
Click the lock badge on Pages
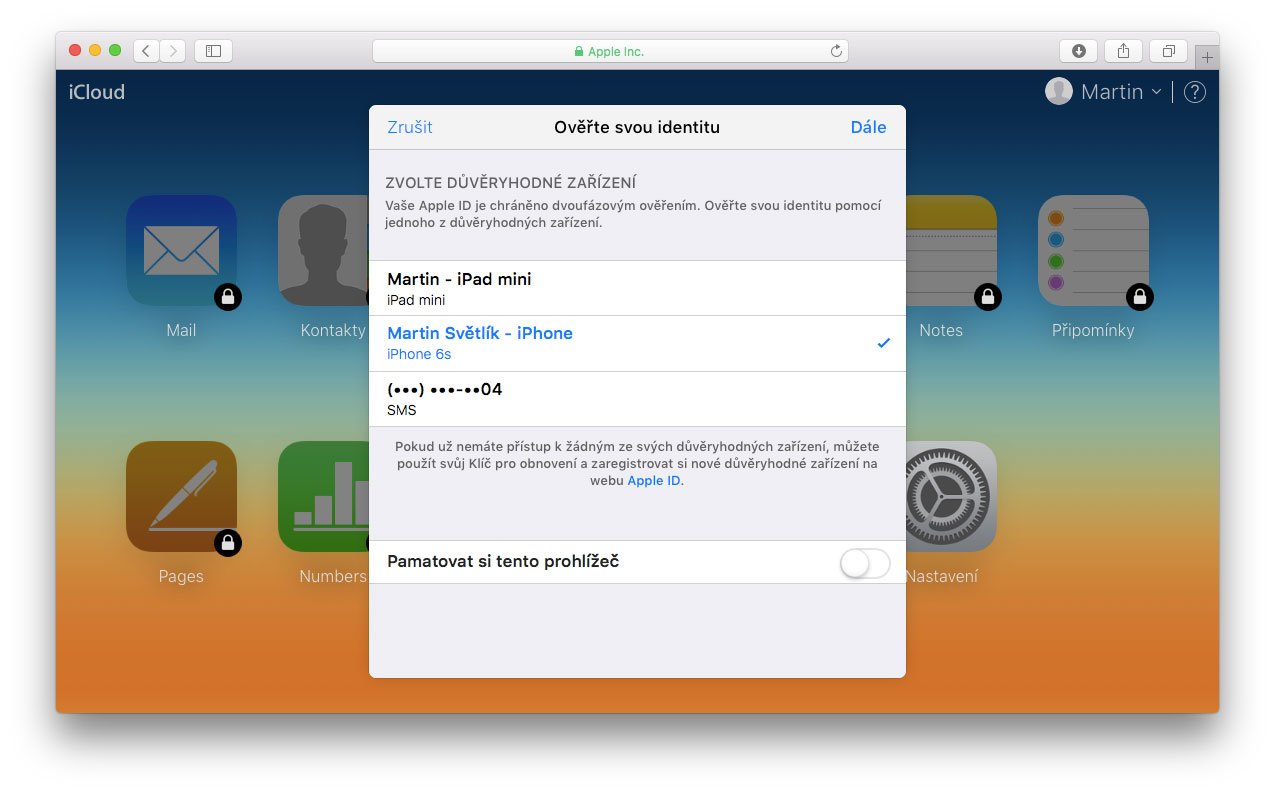pos(228,543)
